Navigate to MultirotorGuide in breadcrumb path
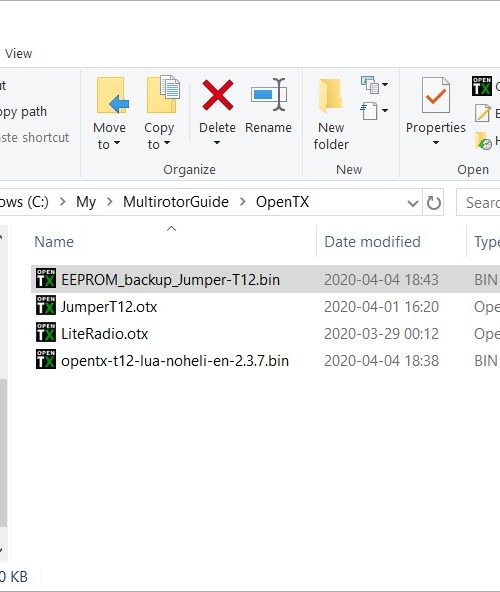500x592 pixels. (x=176, y=202)
